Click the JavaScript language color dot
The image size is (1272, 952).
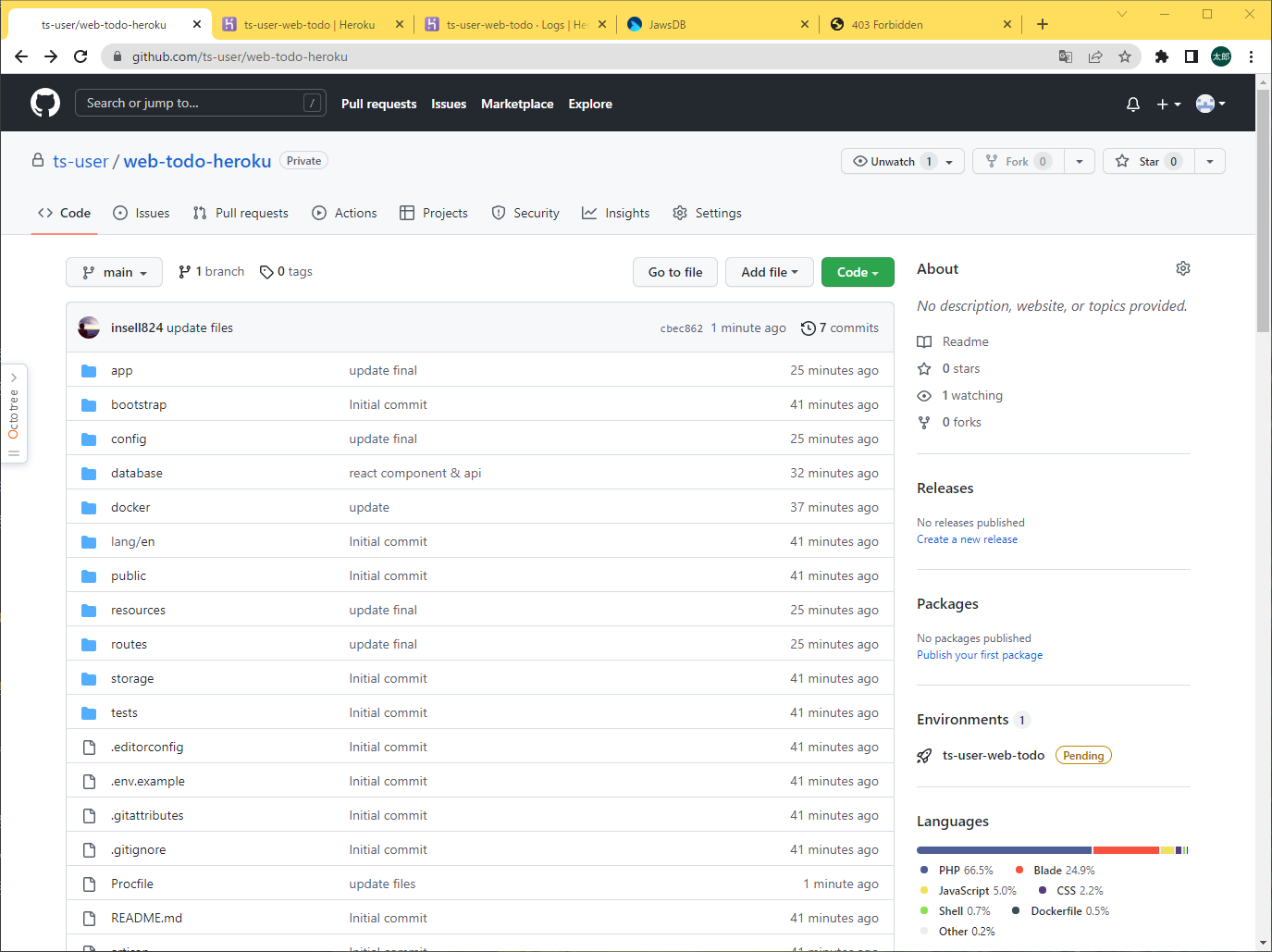coord(924,890)
